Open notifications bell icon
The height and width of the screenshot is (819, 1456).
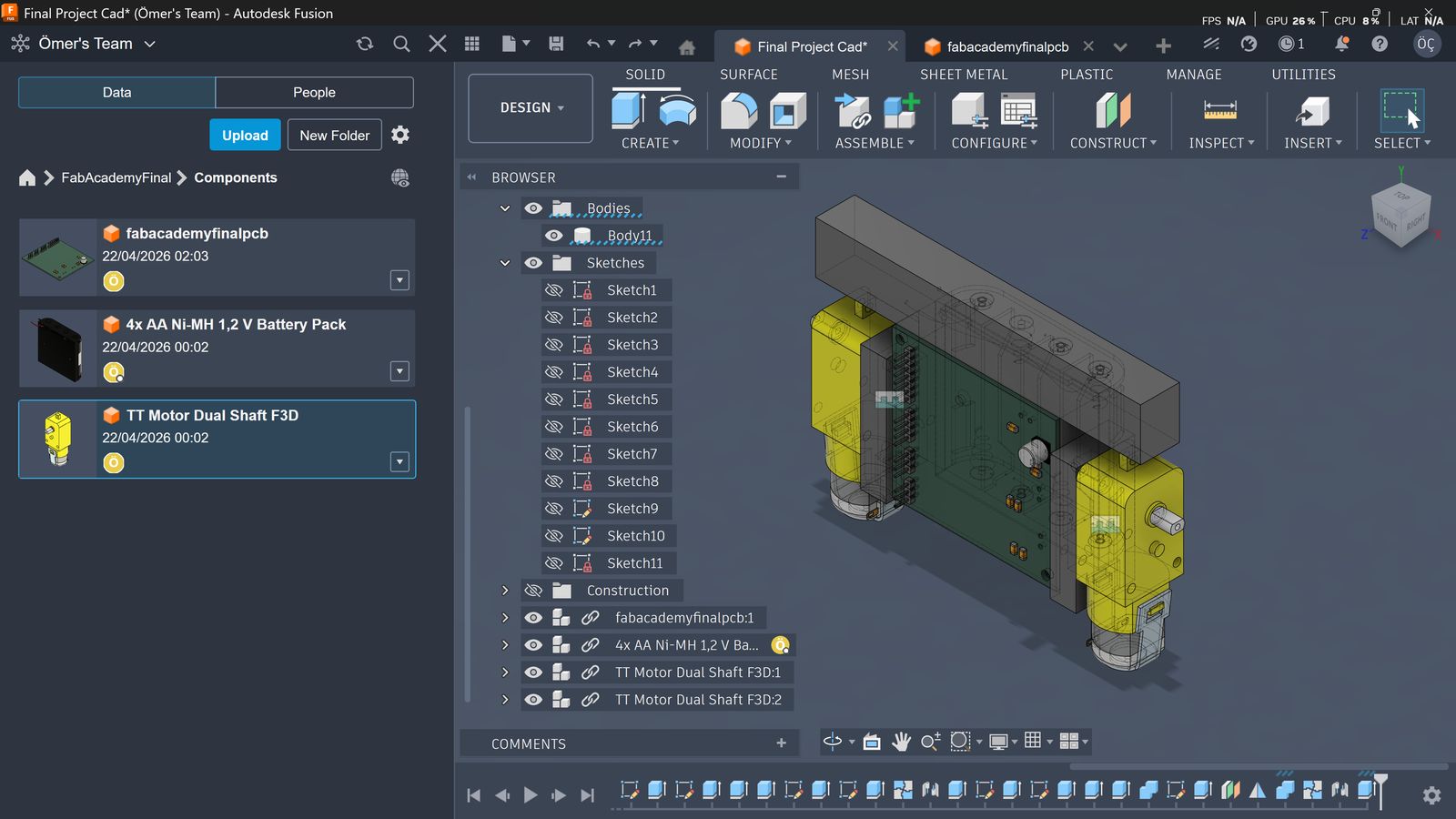click(1341, 44)
